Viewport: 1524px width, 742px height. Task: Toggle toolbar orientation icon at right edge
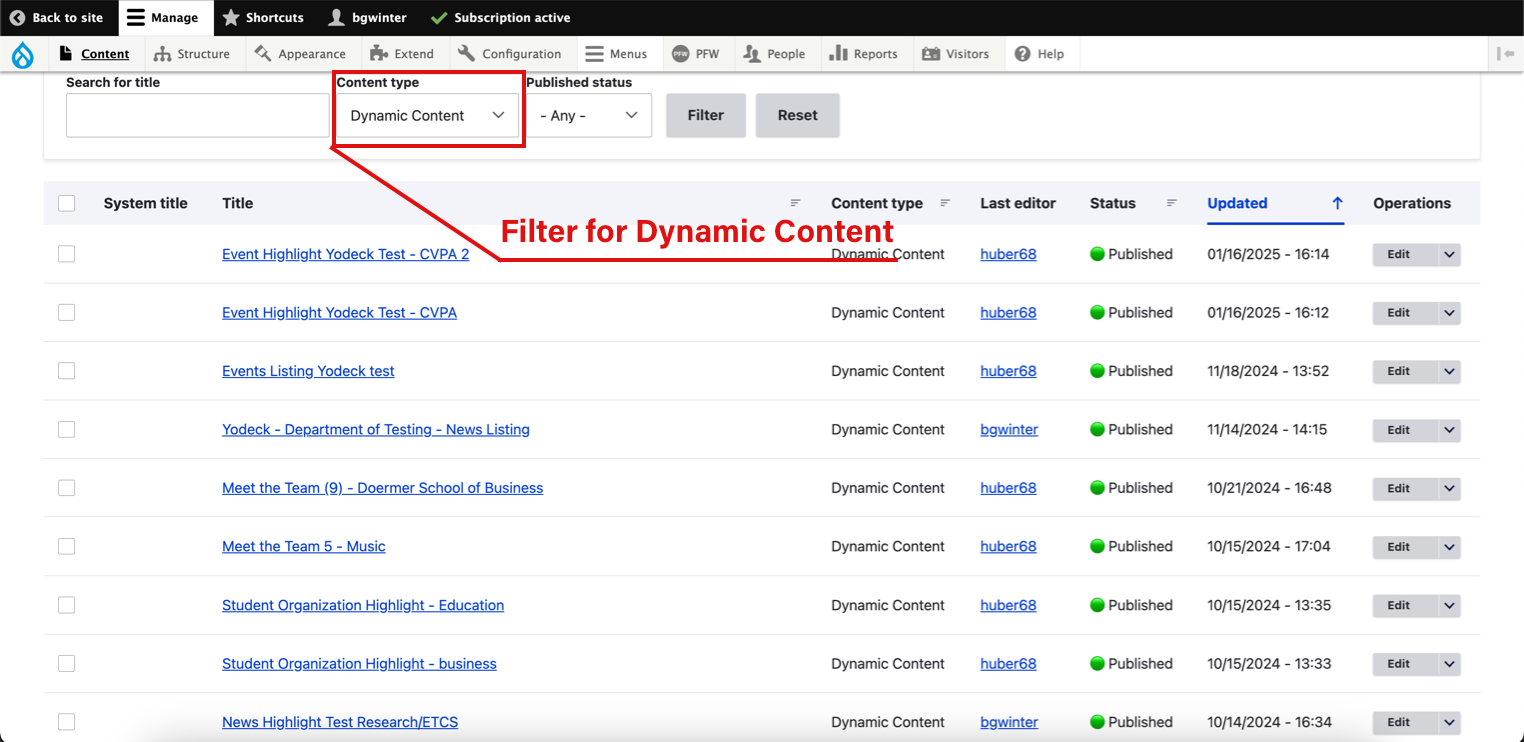1505,54
